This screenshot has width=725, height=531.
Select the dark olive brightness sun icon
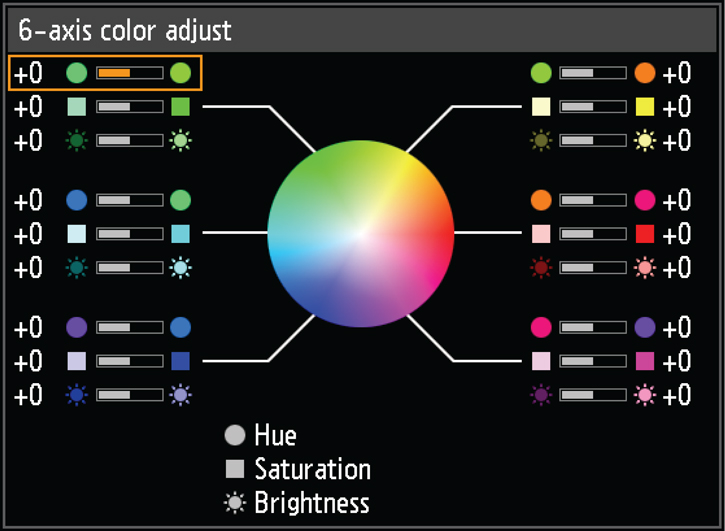(541, 140)
